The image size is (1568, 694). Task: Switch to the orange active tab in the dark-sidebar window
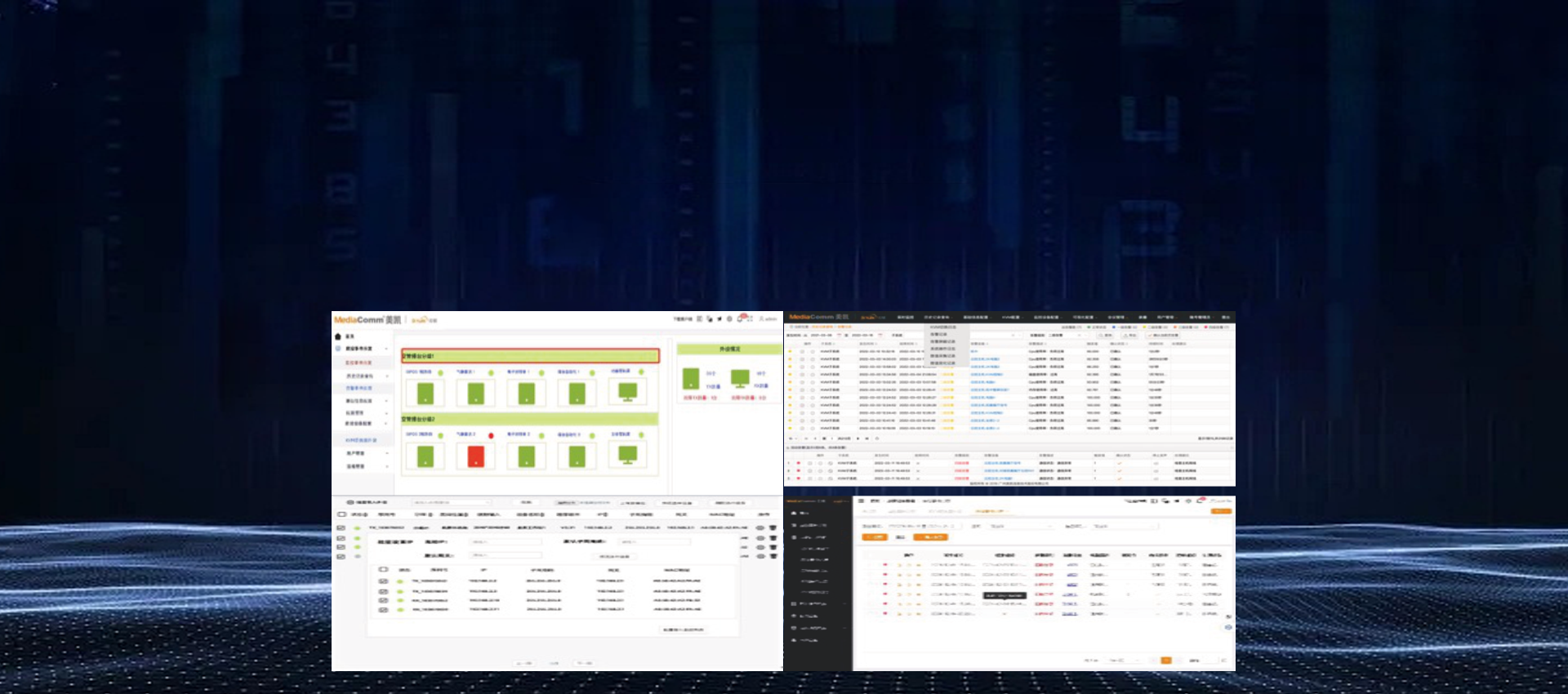click(990, 512)
